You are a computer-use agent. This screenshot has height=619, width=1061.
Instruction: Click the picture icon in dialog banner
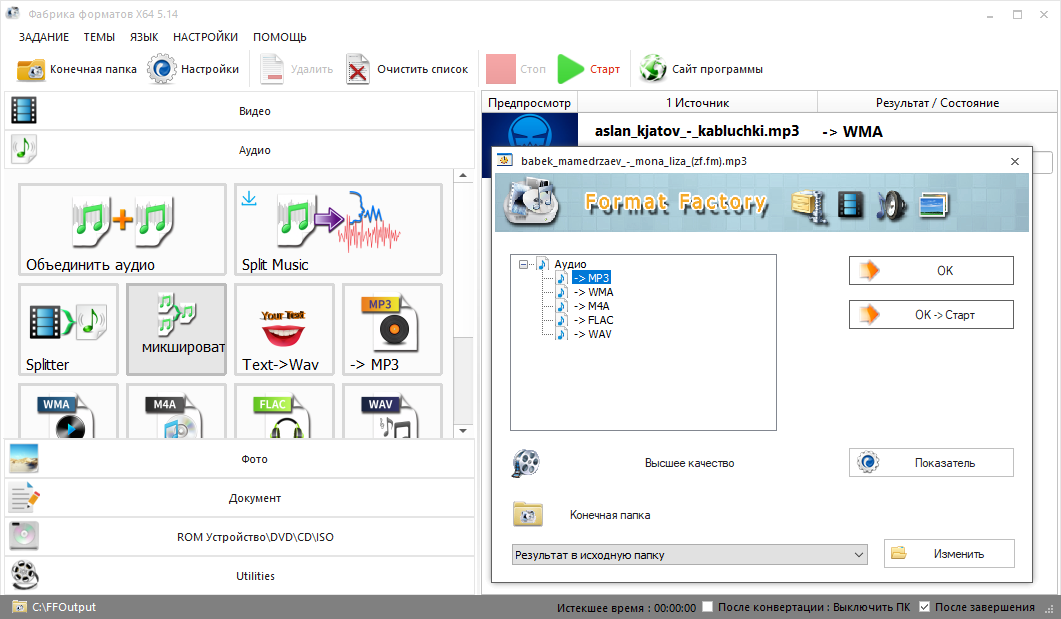934,205
